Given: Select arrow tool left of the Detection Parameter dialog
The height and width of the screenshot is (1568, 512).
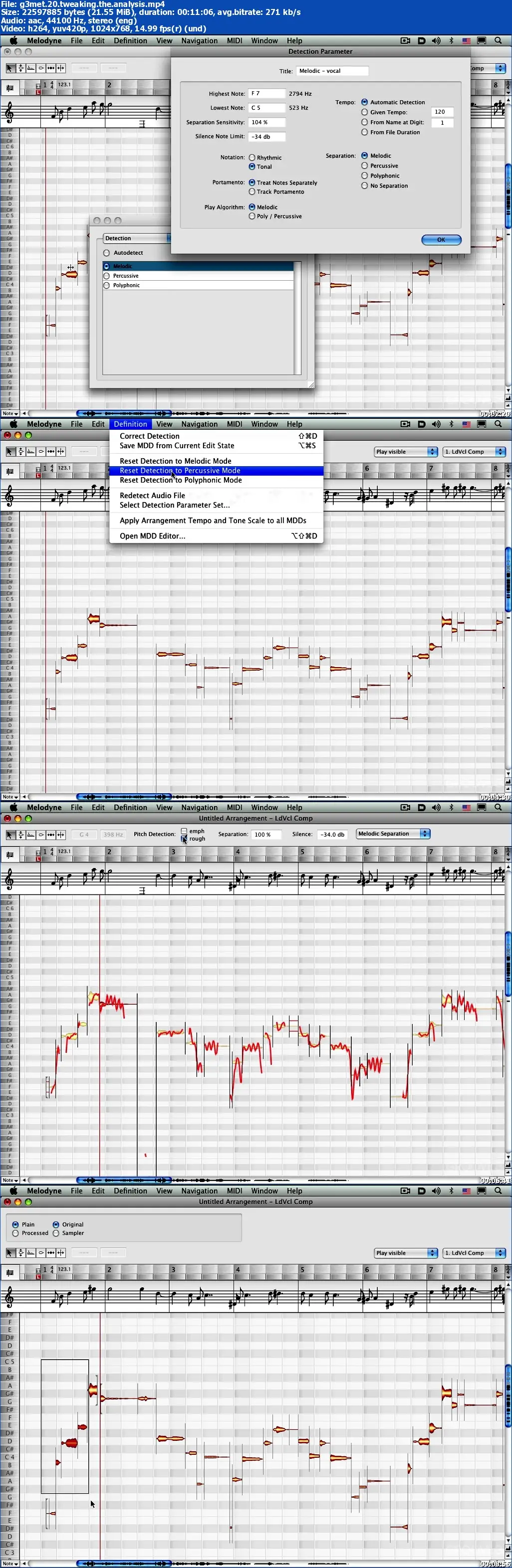Looking at the screenshot, I should 10,68.
